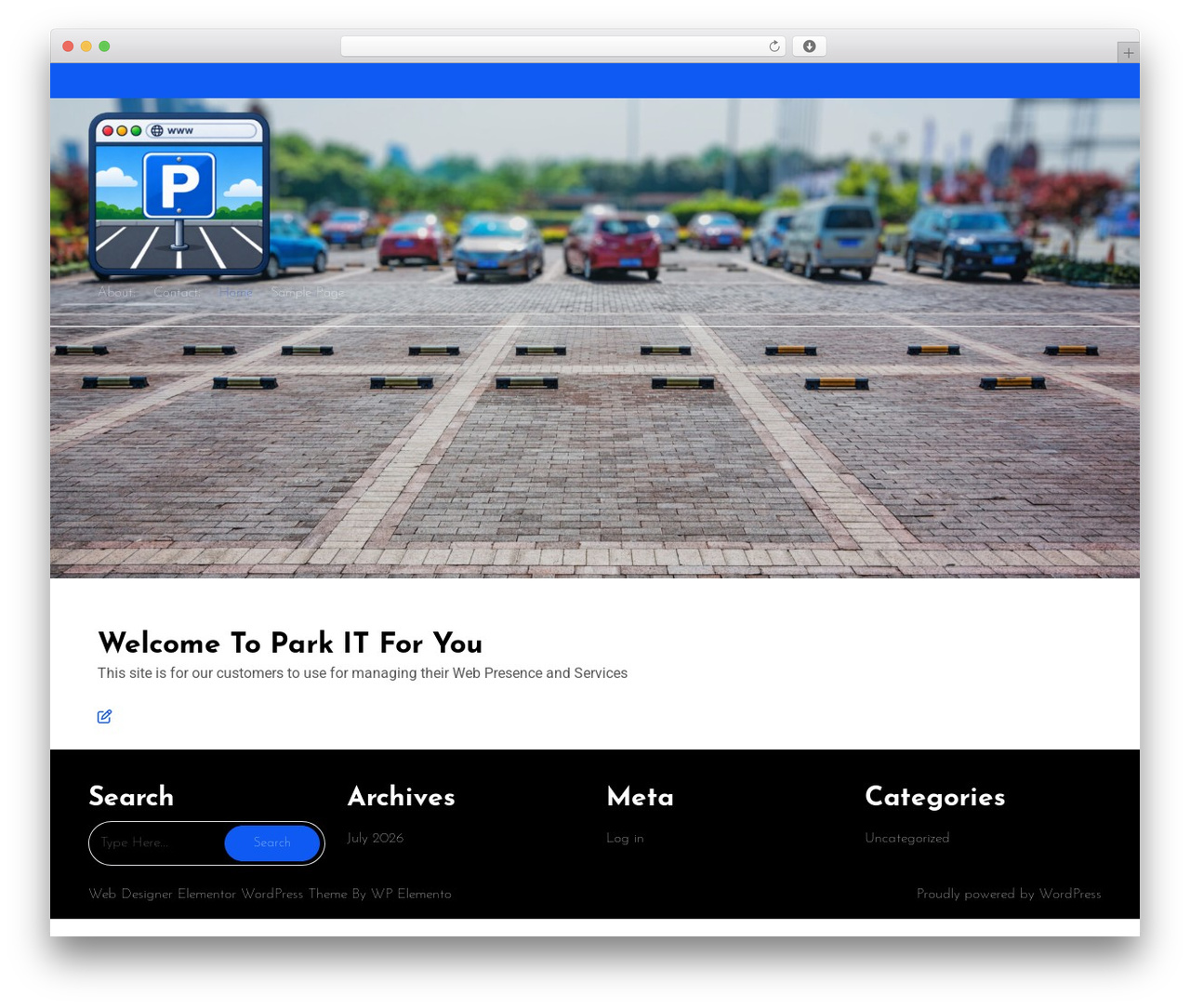Click Proudly powered by WordPress link
Screen dimensions: 1190x1008
coord(1009,894)
